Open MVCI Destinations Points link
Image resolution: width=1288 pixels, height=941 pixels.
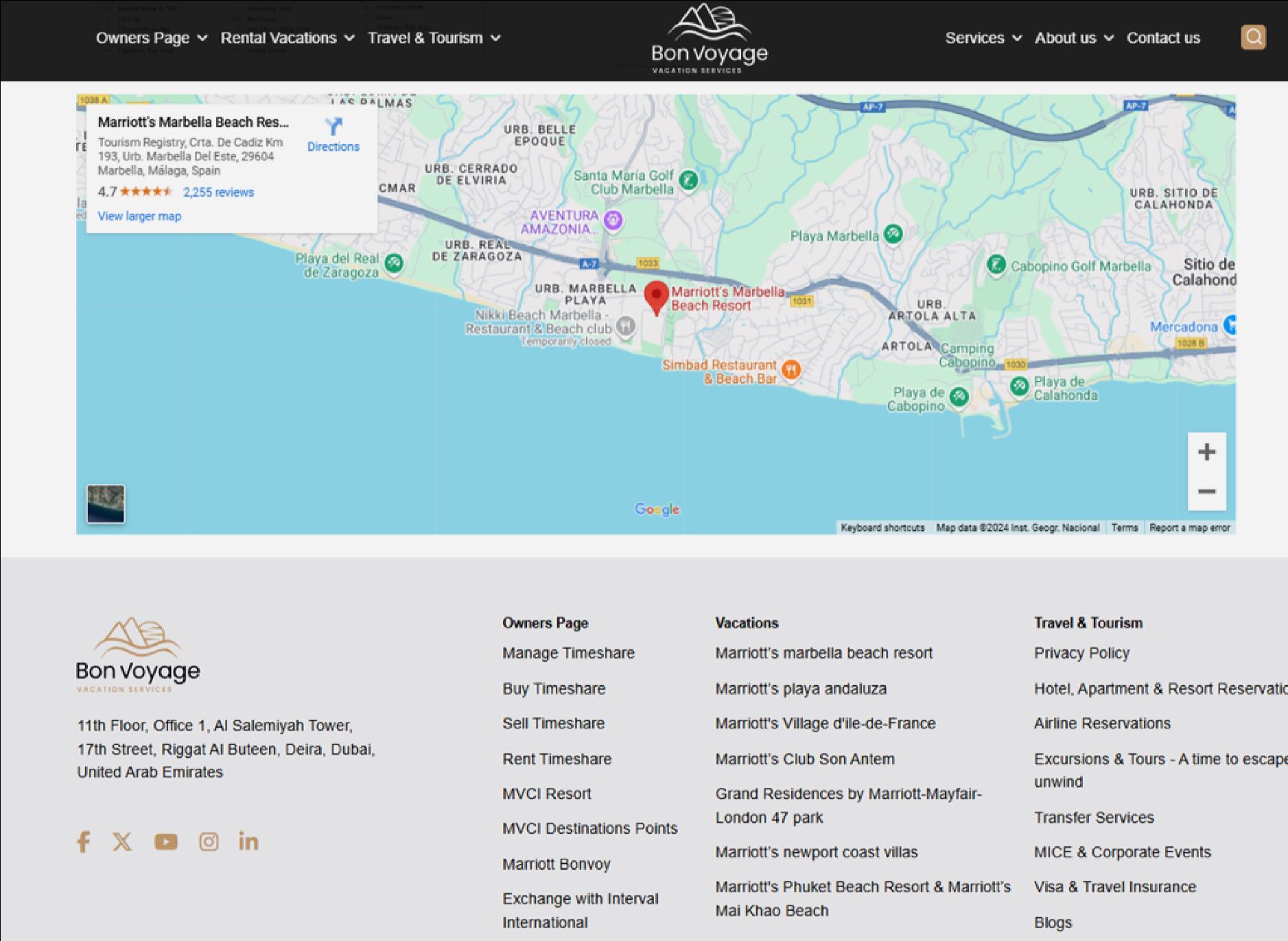click(x=589, y=828)
